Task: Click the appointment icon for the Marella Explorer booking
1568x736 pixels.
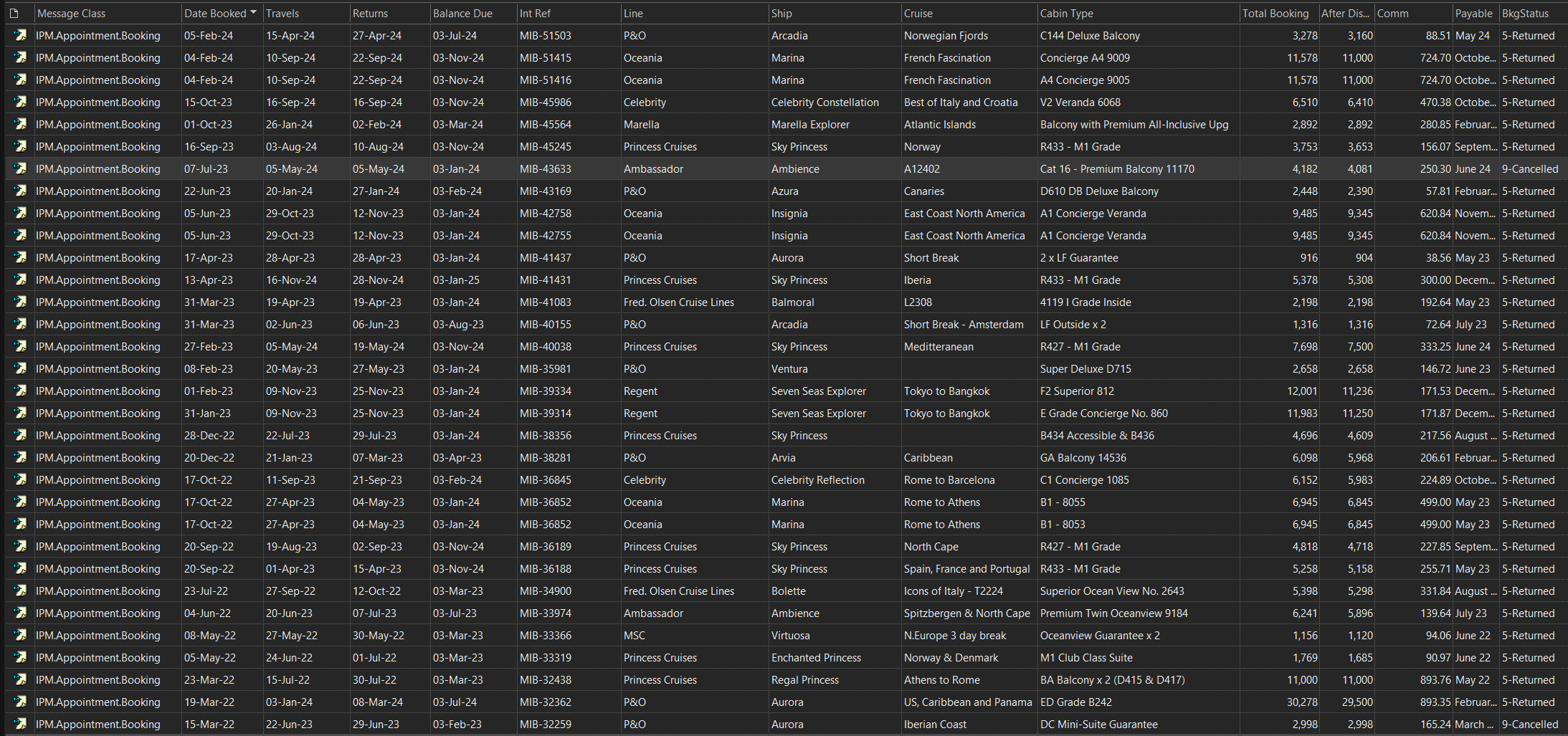Action: point(19,124)
